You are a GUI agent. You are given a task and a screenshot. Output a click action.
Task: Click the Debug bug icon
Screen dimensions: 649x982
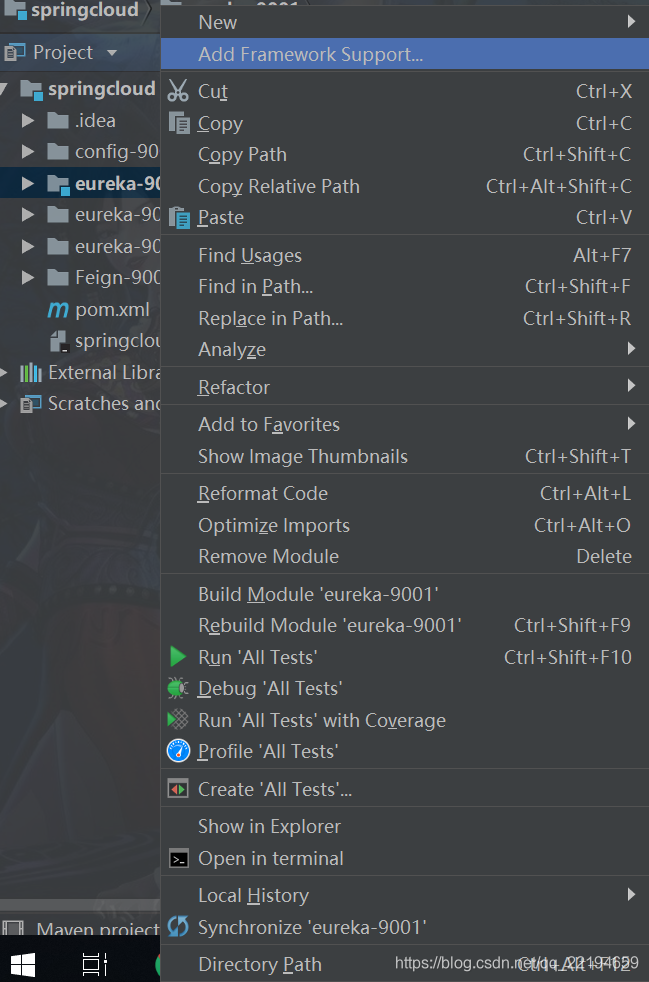(x=178, y=688)
